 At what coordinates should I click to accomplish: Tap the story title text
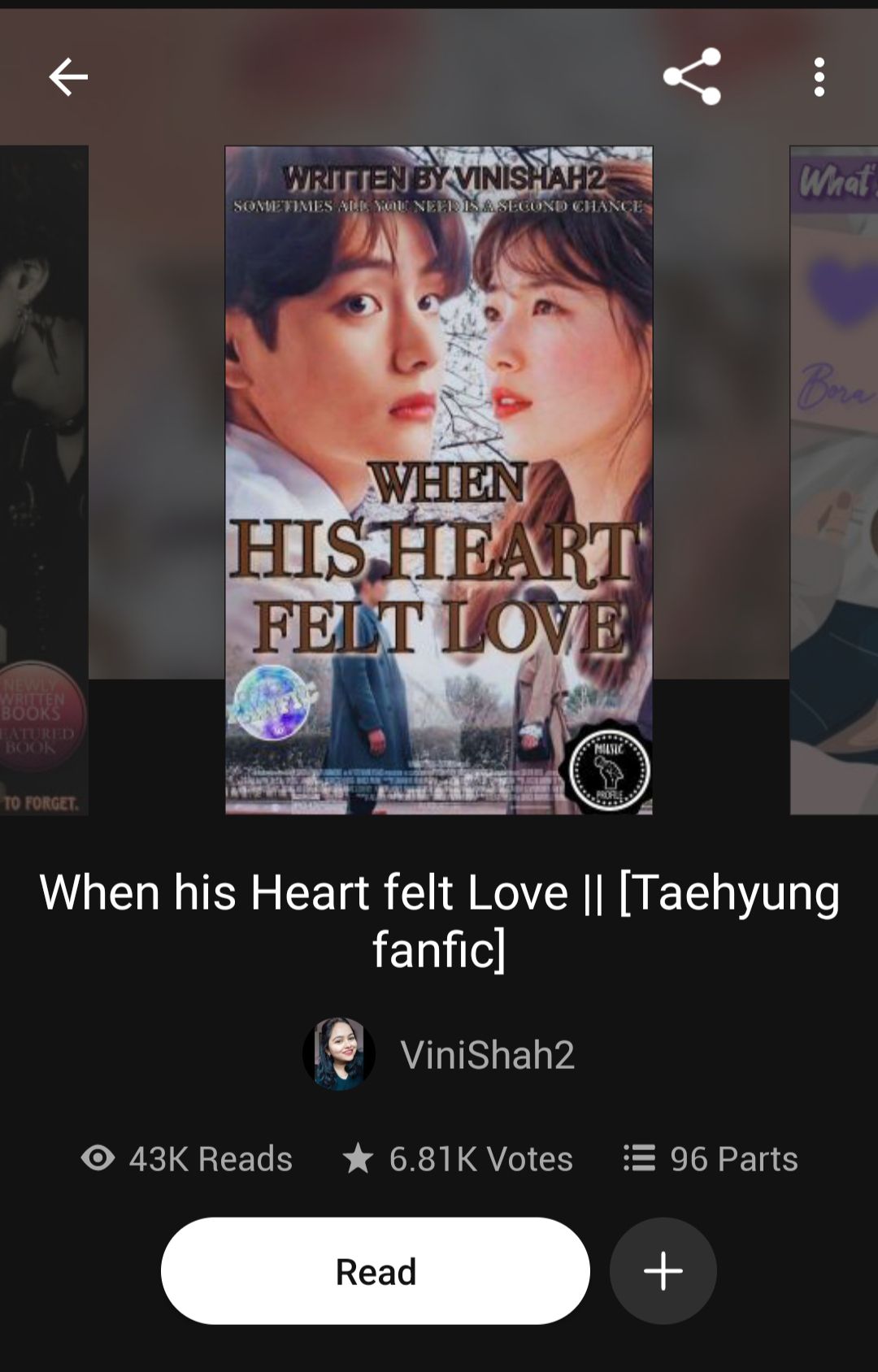(x=439, y=920)
